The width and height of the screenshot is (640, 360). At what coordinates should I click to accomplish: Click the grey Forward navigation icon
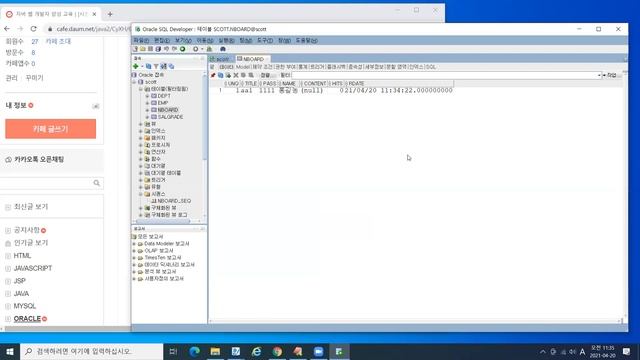(196, 49)
